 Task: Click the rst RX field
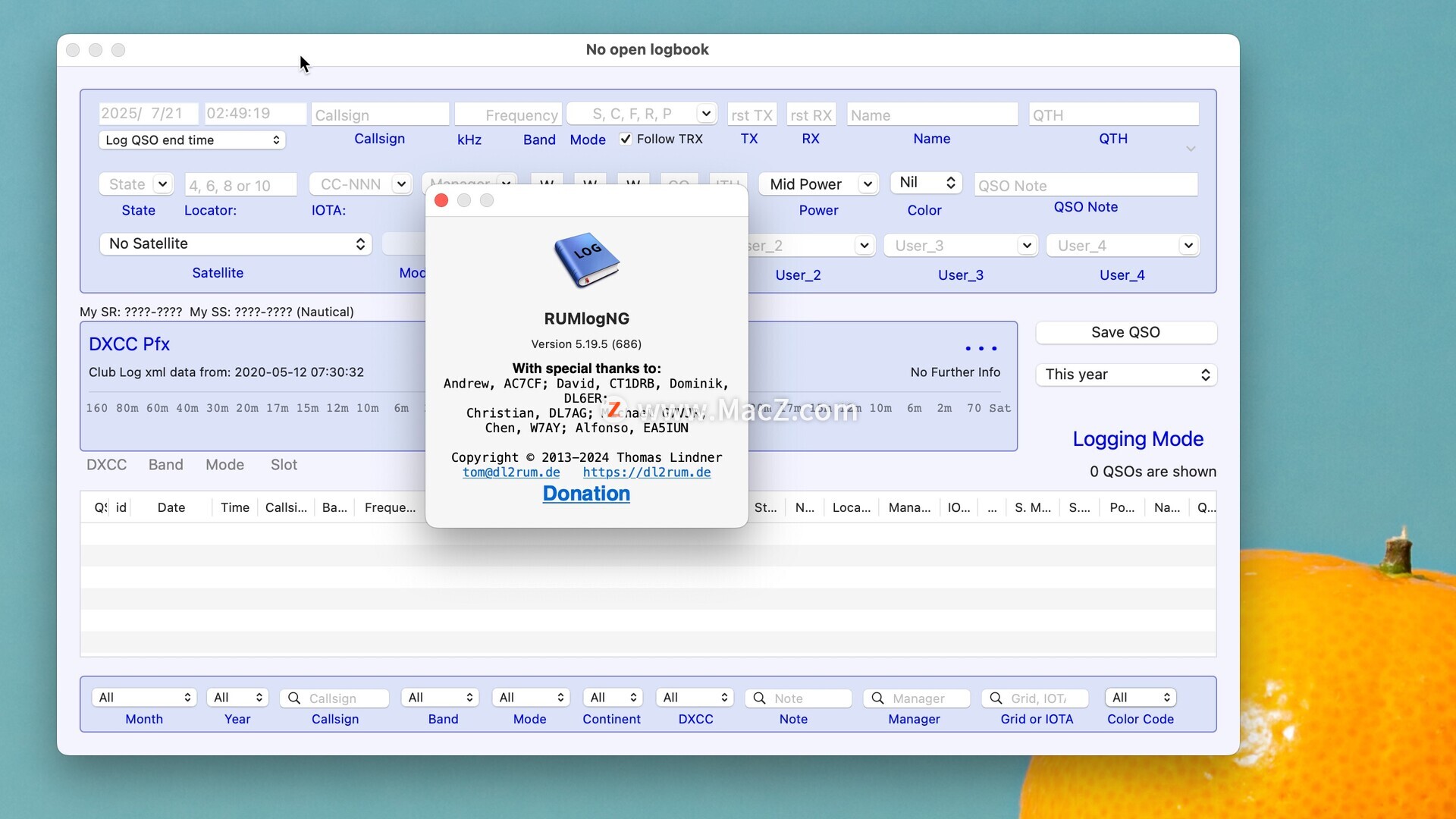click(811, 115)
